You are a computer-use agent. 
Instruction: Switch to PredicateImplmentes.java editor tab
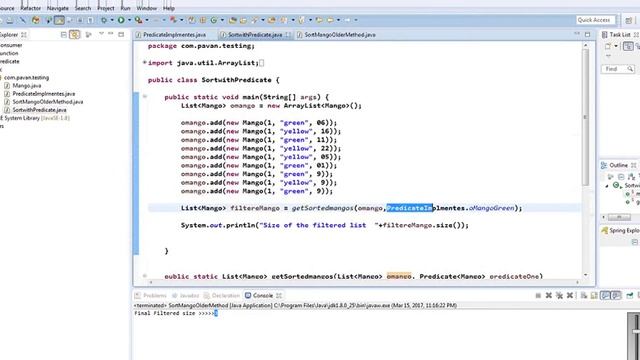click(x=174, y=35)
